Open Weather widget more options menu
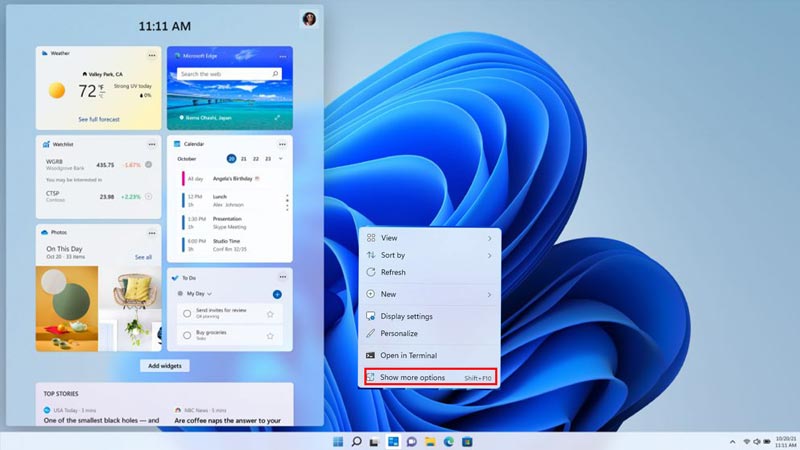 [152, 55]
